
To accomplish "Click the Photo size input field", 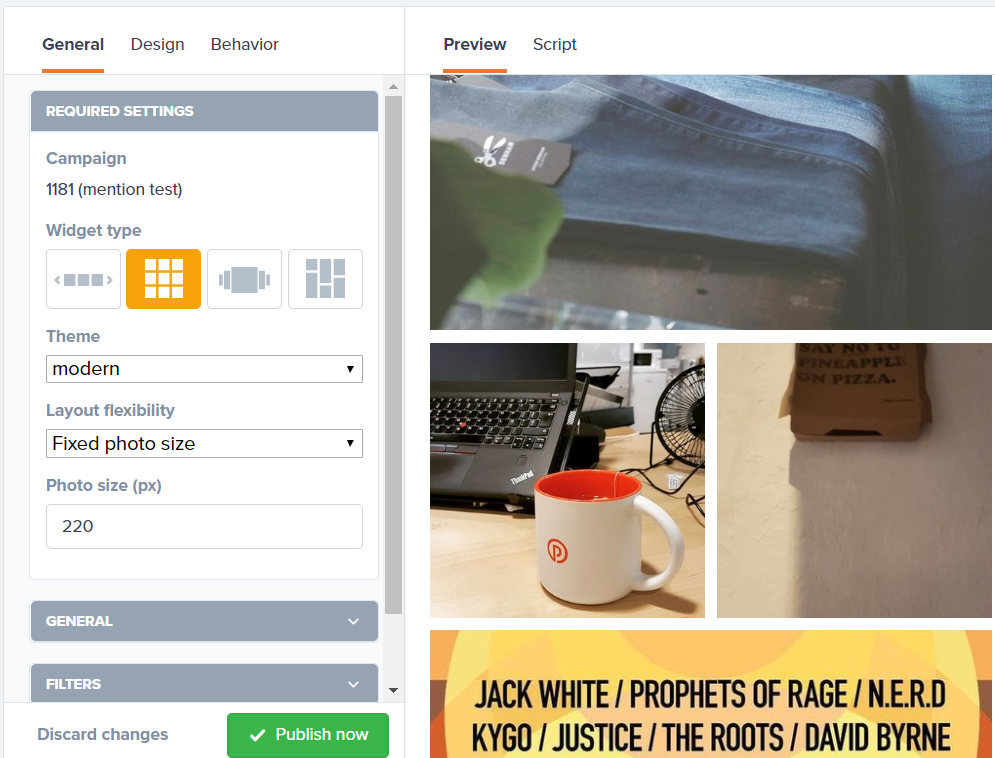I will (x=204, y=526).
